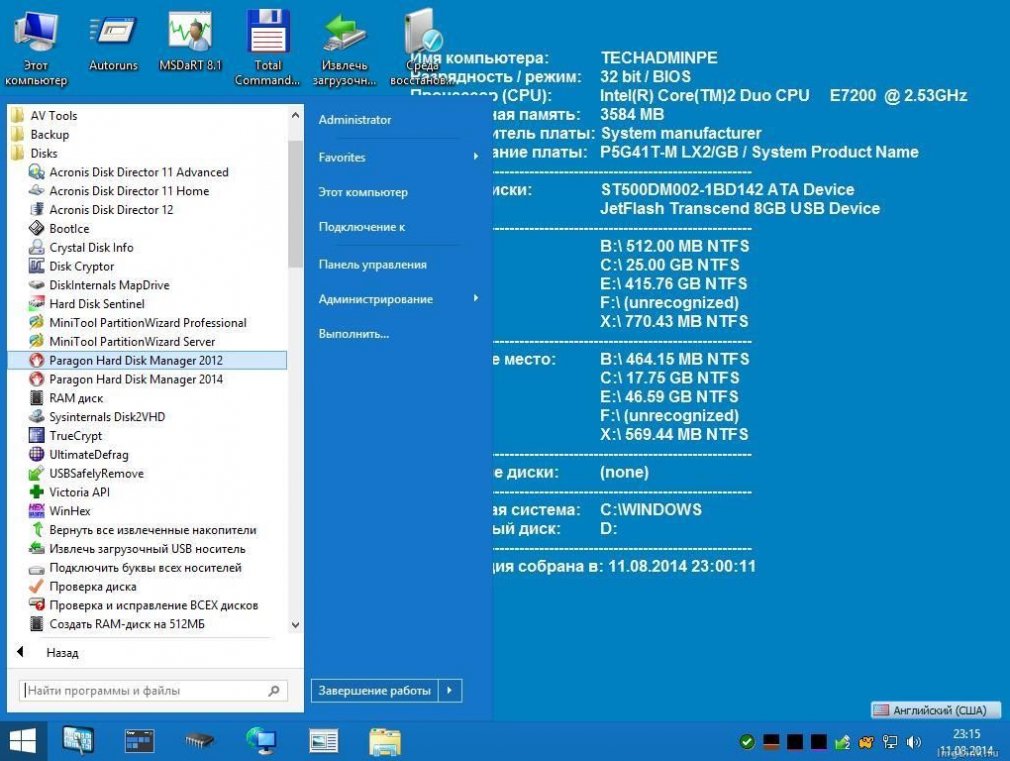Click "Извлечь загрузочный USB носитель"
Viewport: 1010px width, 761px height.
pos(147,549)
